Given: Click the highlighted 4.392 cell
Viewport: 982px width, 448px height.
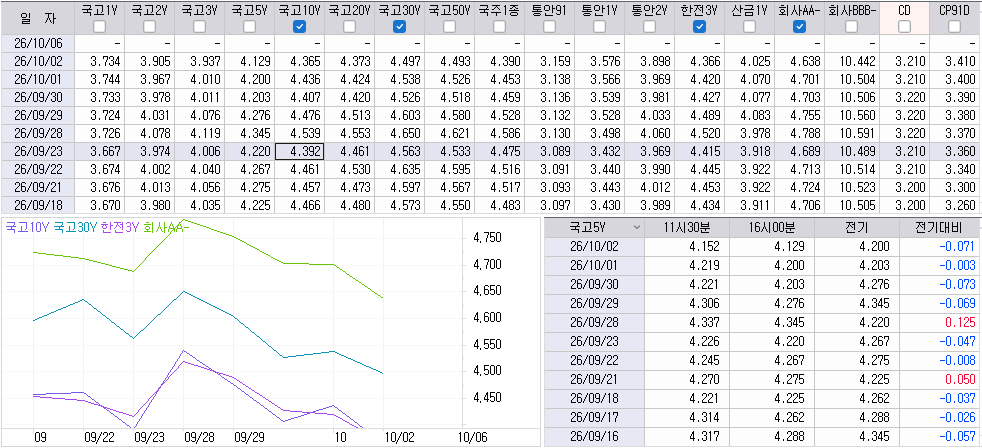Looking at the screenshot, I should 299,152.
